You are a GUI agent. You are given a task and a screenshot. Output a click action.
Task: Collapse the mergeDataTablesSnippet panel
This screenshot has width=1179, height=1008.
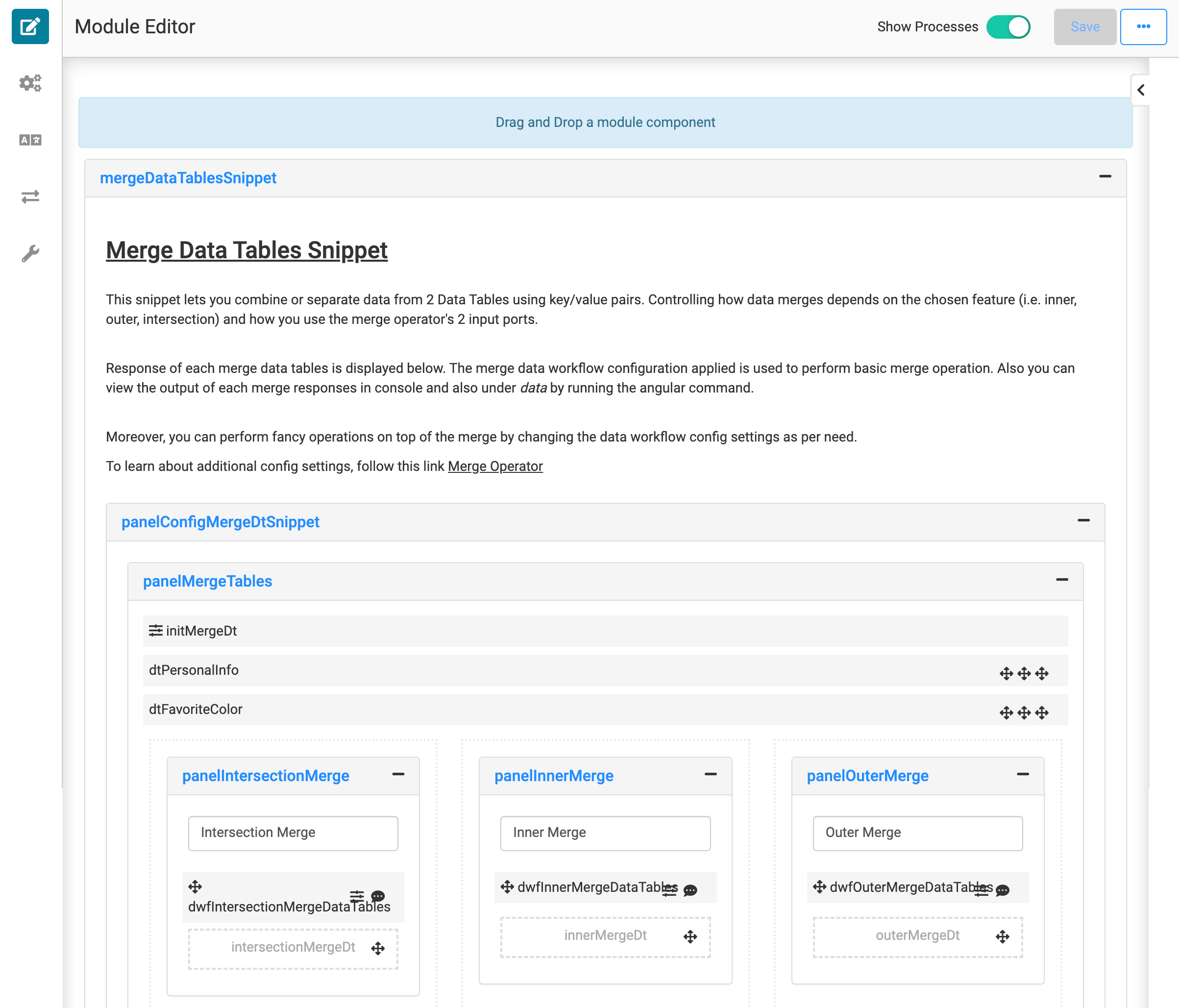coord(1105,176)
